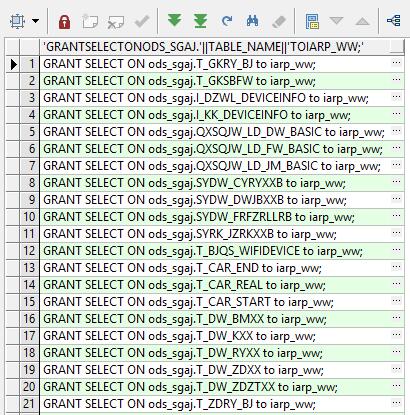The width and height of the screenshot is (410, 415).
Task: Select row header number 20
Action: [x=30, y=387]
